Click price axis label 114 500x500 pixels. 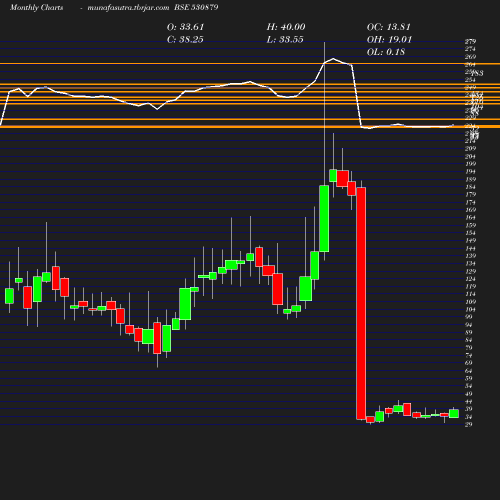click(x=470, y=294)
